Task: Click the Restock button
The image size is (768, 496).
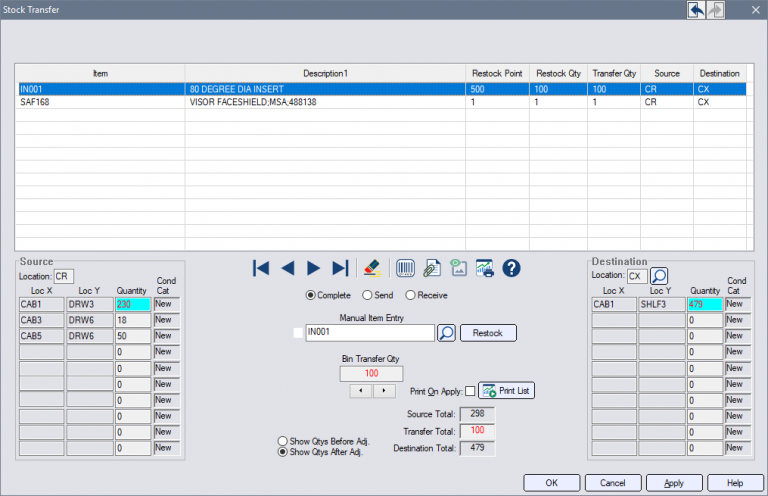Action: coord(488,333)
